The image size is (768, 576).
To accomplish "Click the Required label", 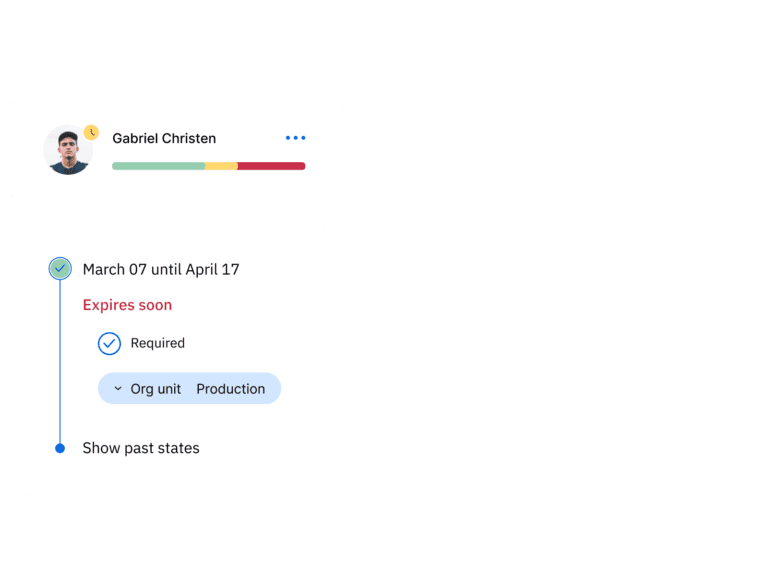I will click(158, 343).
